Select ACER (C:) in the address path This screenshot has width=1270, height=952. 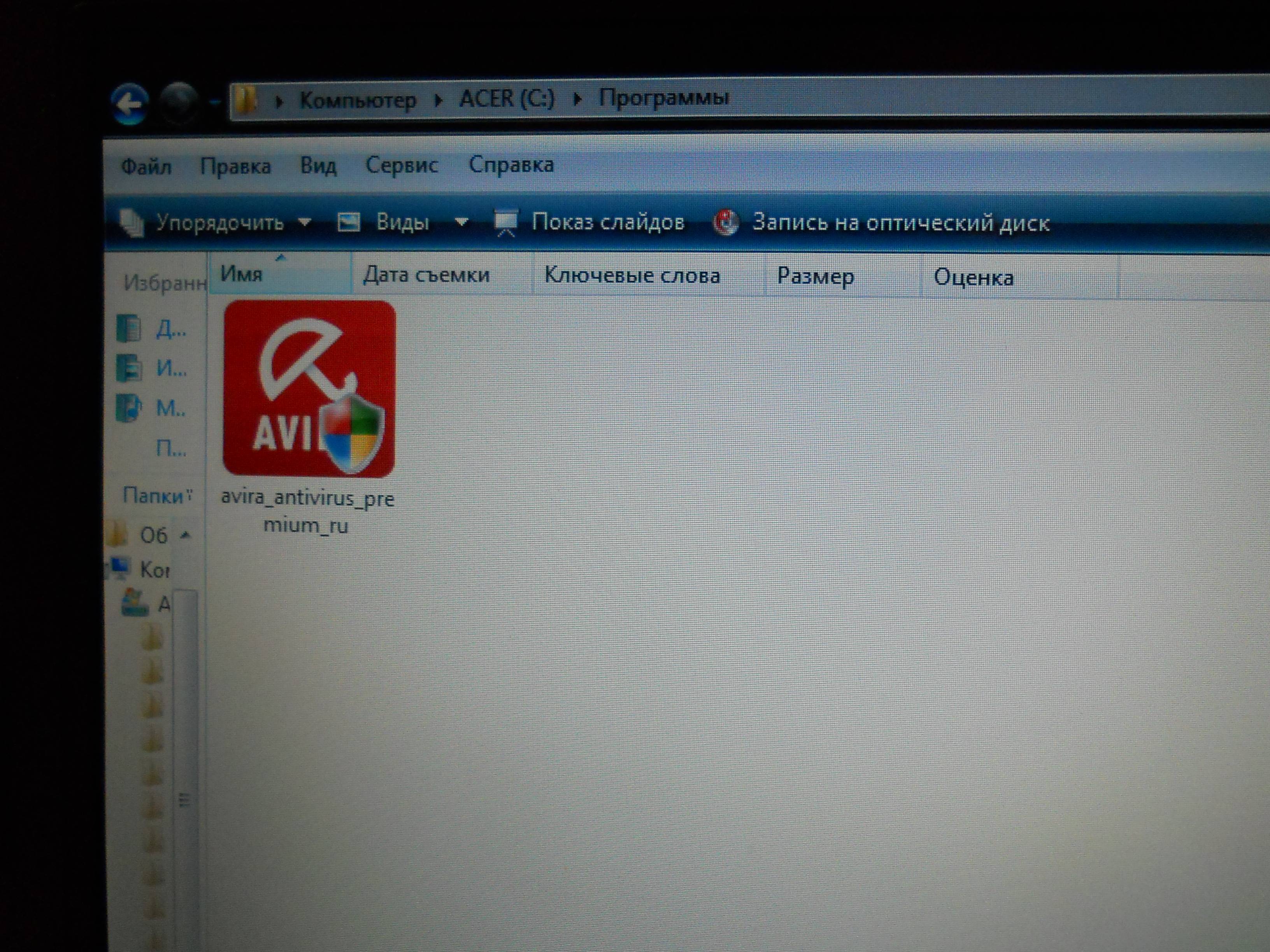(507, 99)
